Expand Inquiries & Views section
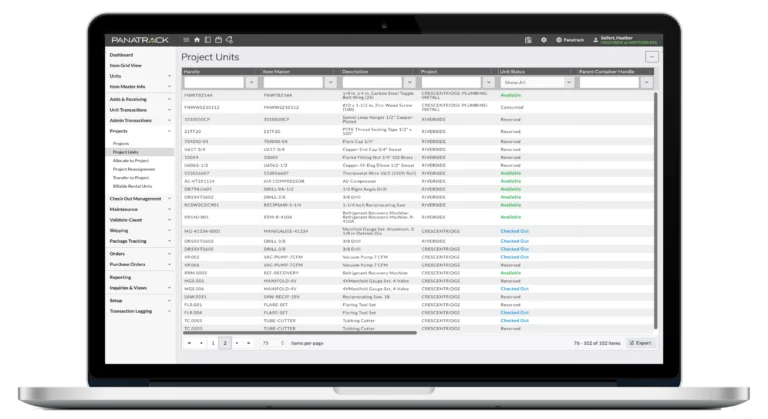This screenshot has width=768, height=419. pyautogui.click(x=140, y=288)
